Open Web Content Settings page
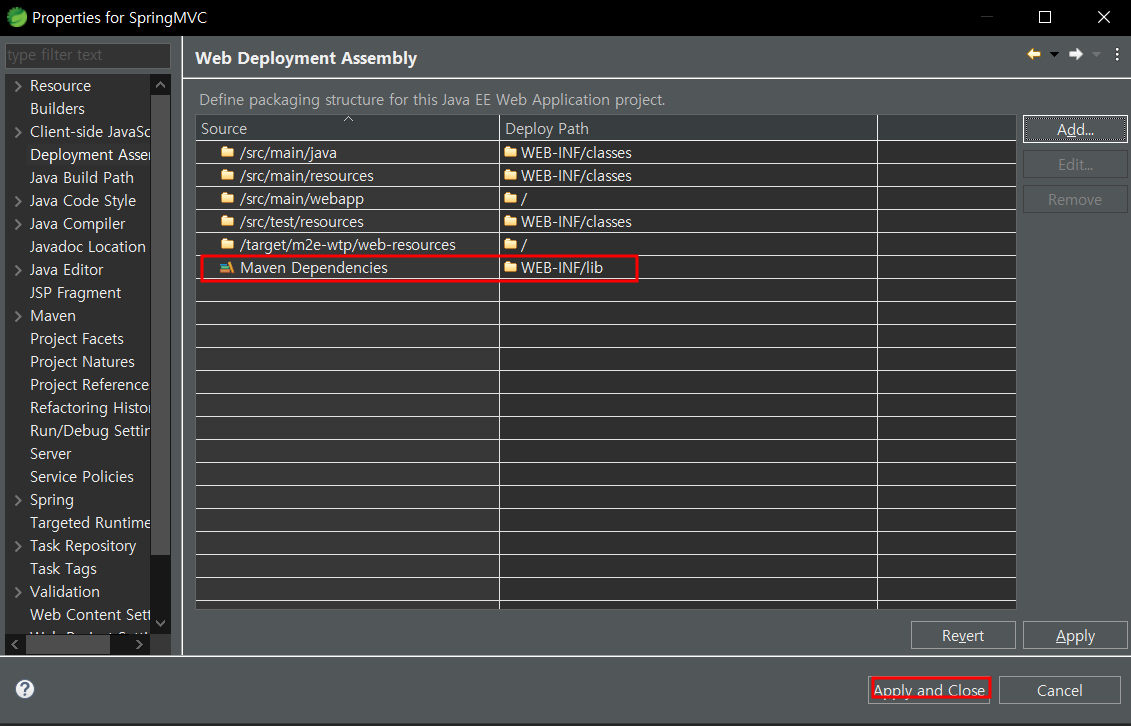The height and width of the screenshot is (726, 1131). (x=89, y=615)
